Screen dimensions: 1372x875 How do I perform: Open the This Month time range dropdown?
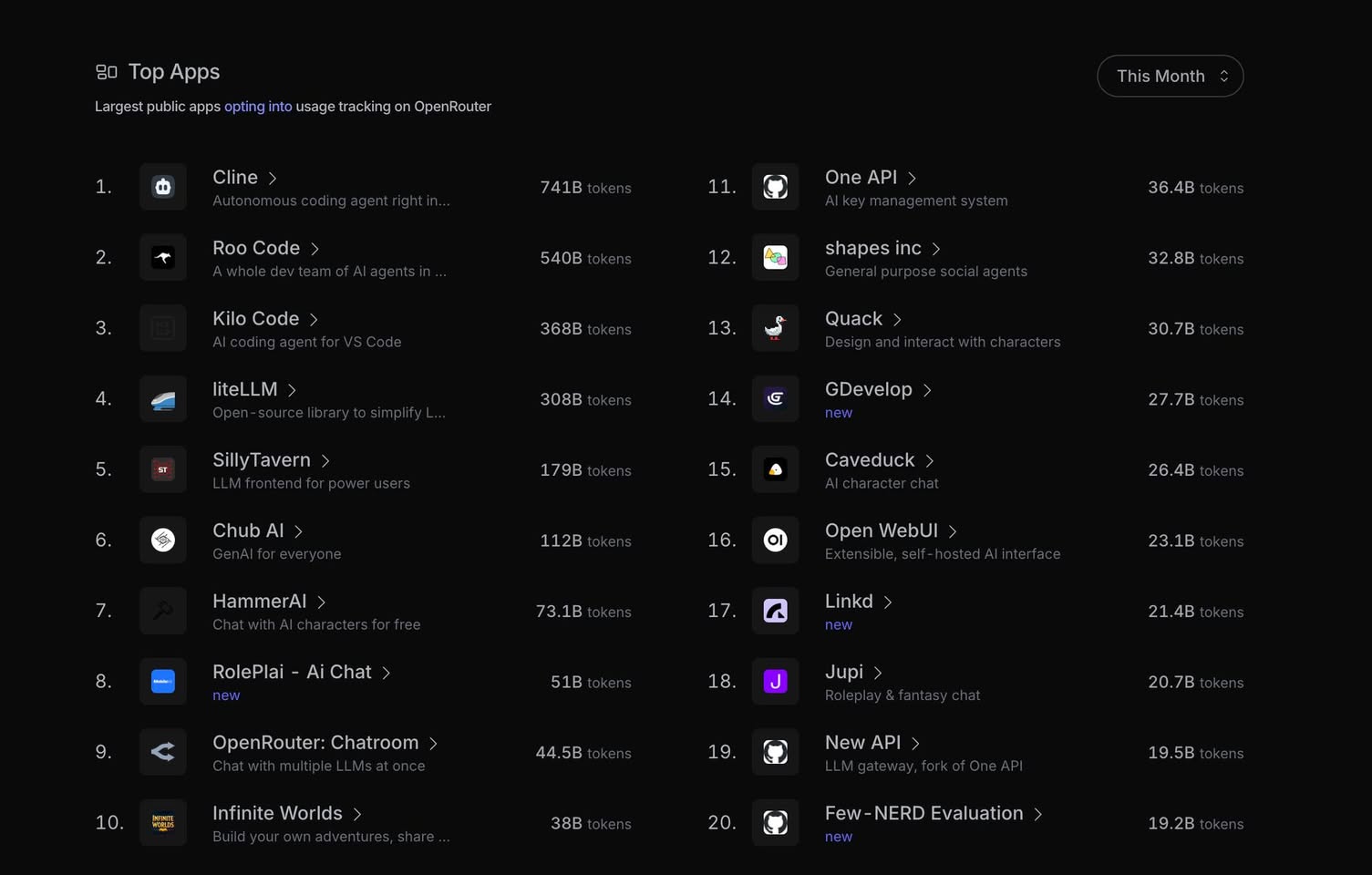click(1170, 77)
